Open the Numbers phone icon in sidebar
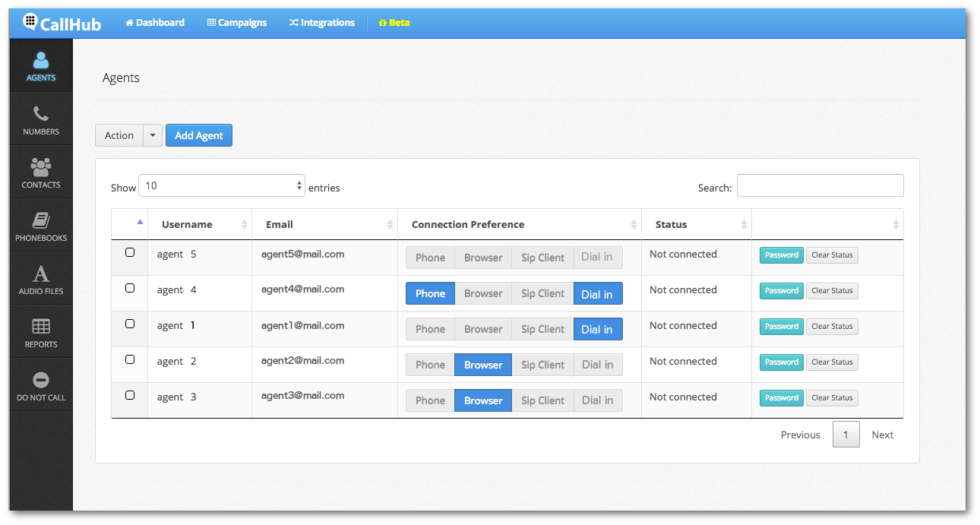The width and height of the screenshot is (980, 525). 41,120
